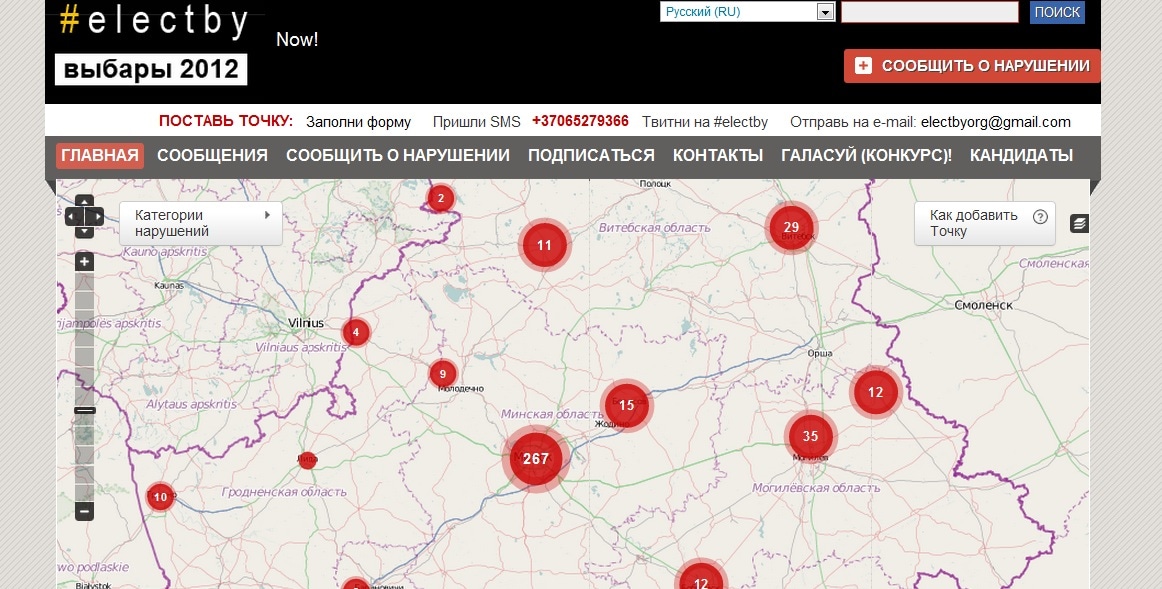
Task: Select the cluster marker showing 29
Action: 791,228
